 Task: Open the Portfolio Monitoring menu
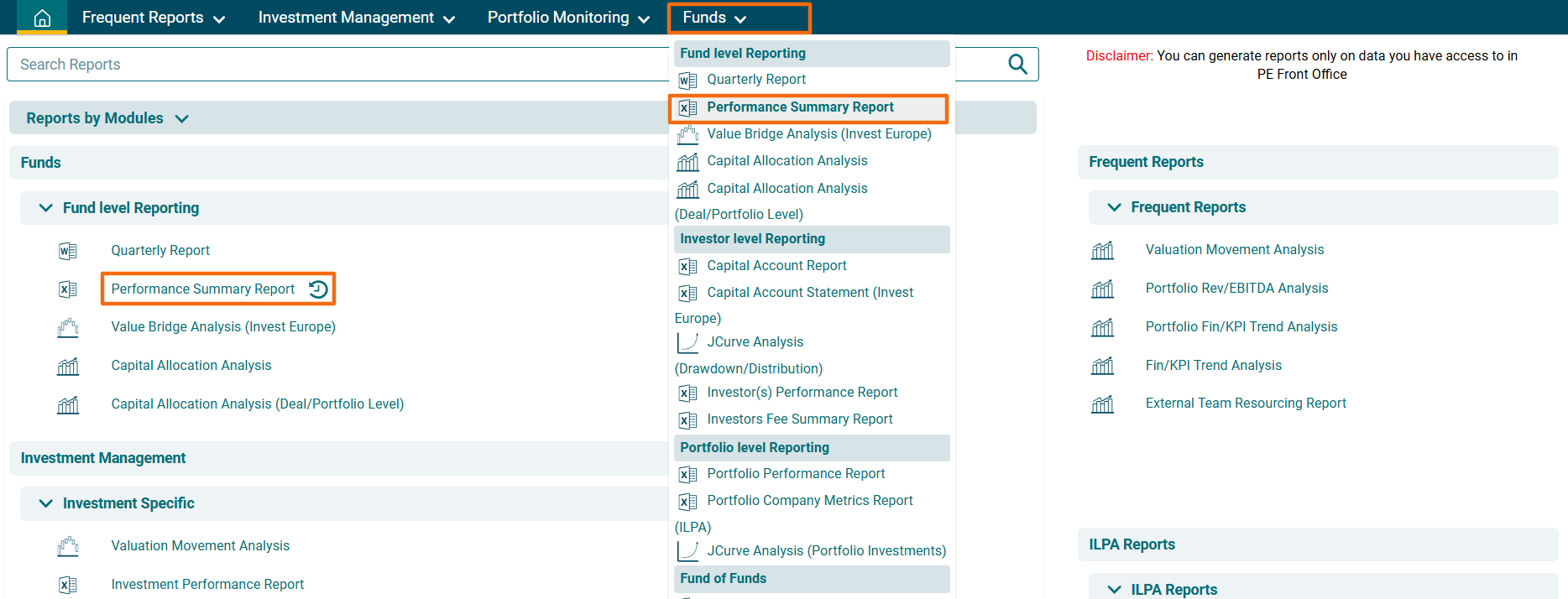[568, 18]
